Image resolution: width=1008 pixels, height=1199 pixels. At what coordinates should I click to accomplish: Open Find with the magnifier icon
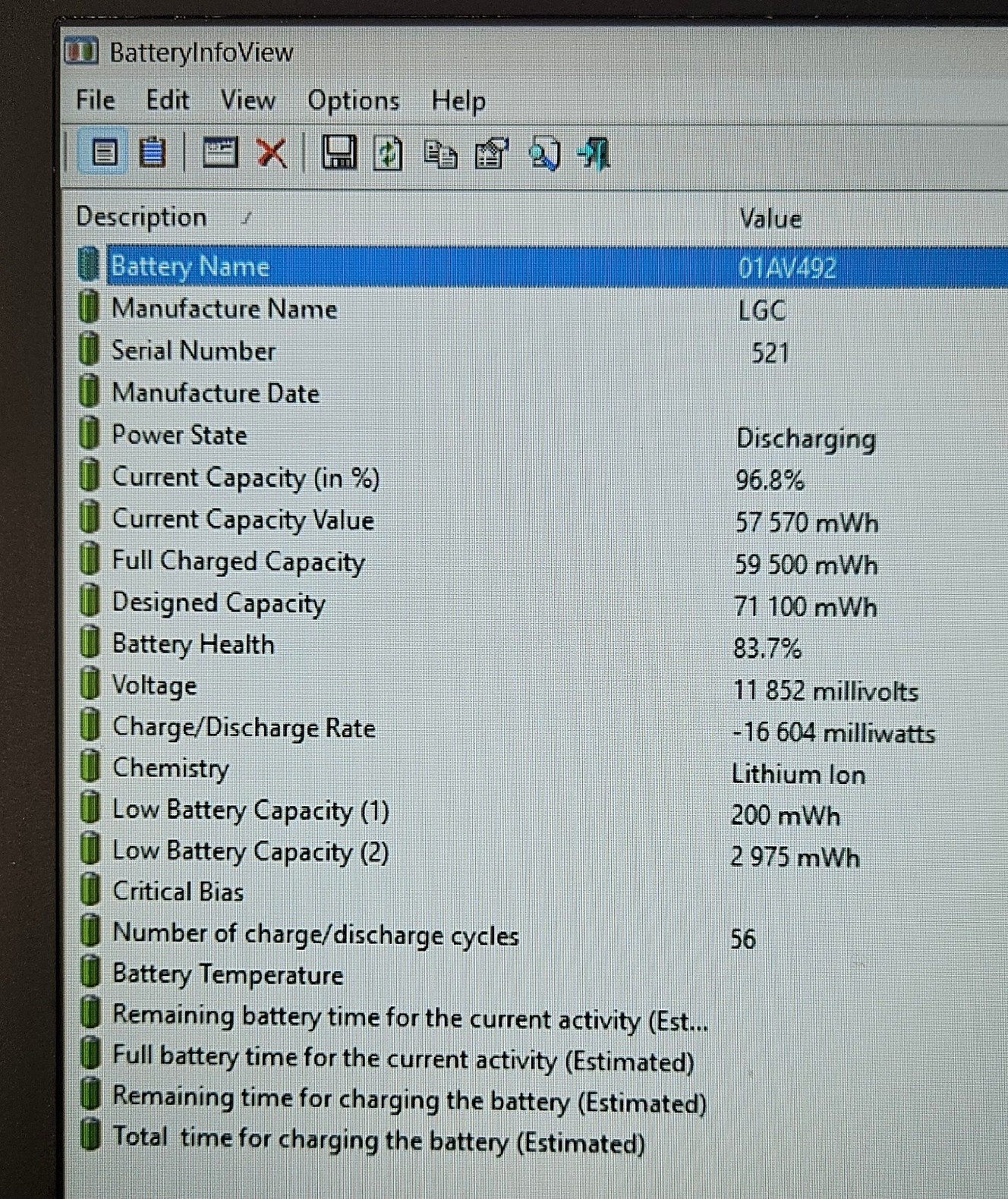tap(544, 154)
